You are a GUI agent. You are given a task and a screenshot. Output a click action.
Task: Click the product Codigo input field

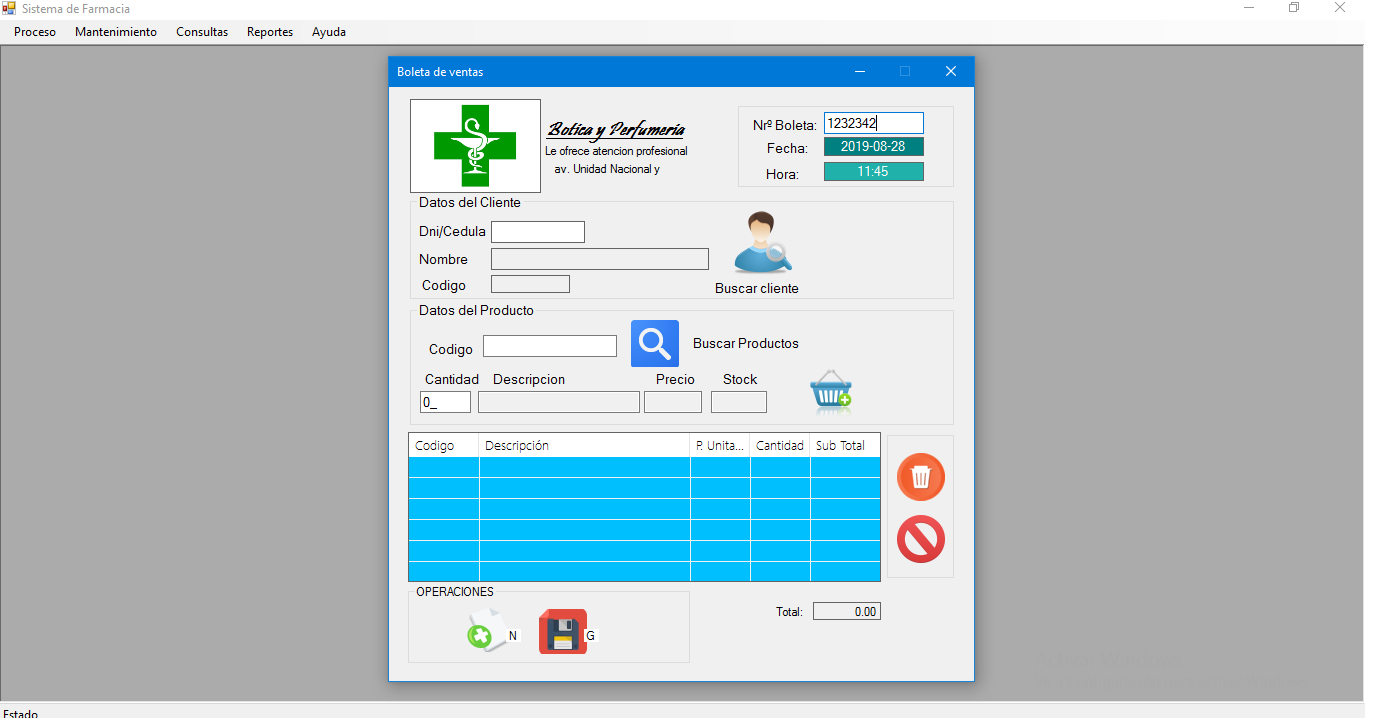(549, 346)
